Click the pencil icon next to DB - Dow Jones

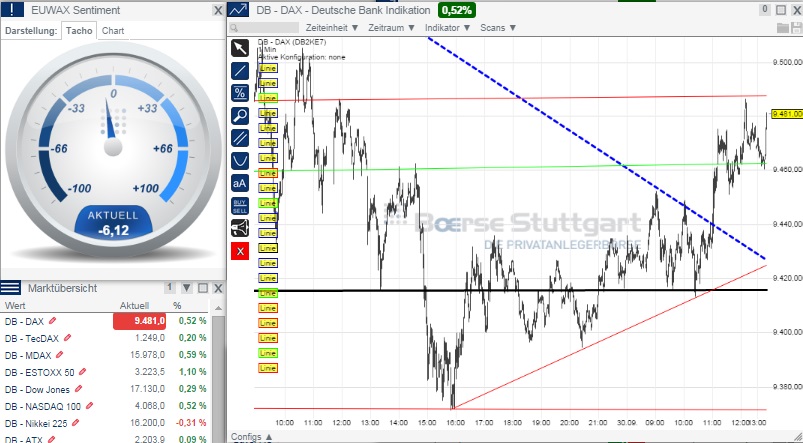click(78, 389)
